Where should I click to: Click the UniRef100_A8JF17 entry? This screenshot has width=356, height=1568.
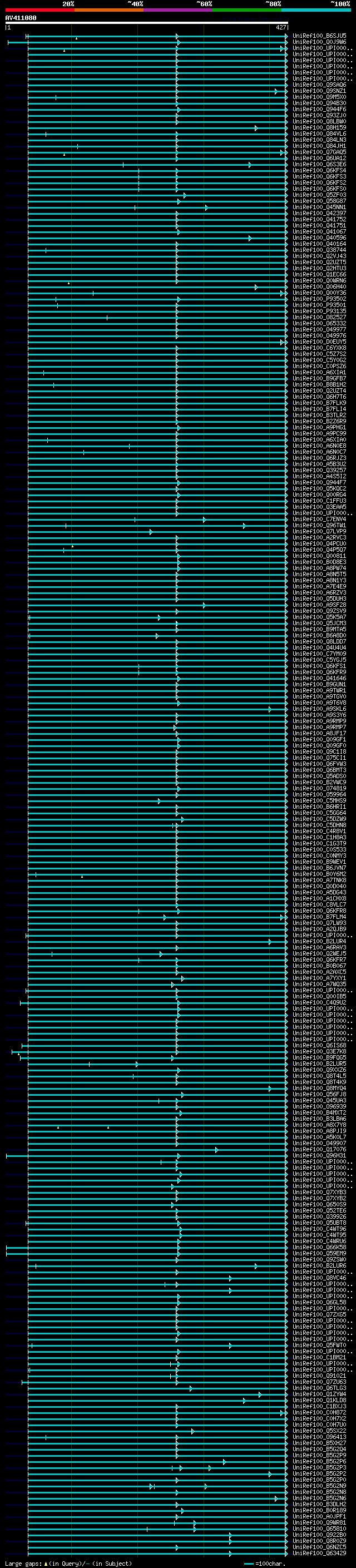pos(319,734)
